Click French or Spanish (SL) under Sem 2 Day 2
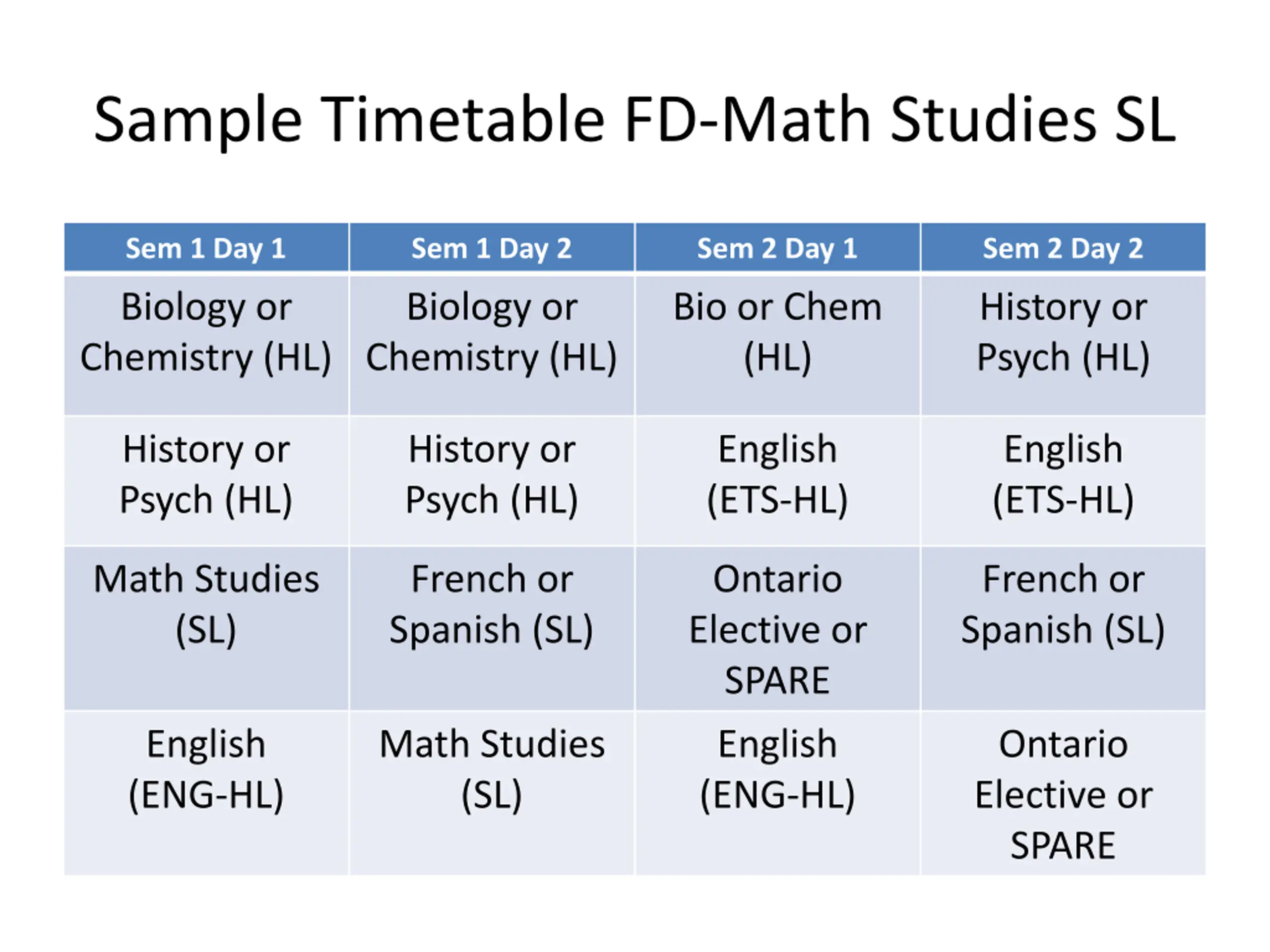This screenshot has height=952, width=1270. tap(1063, 628)
